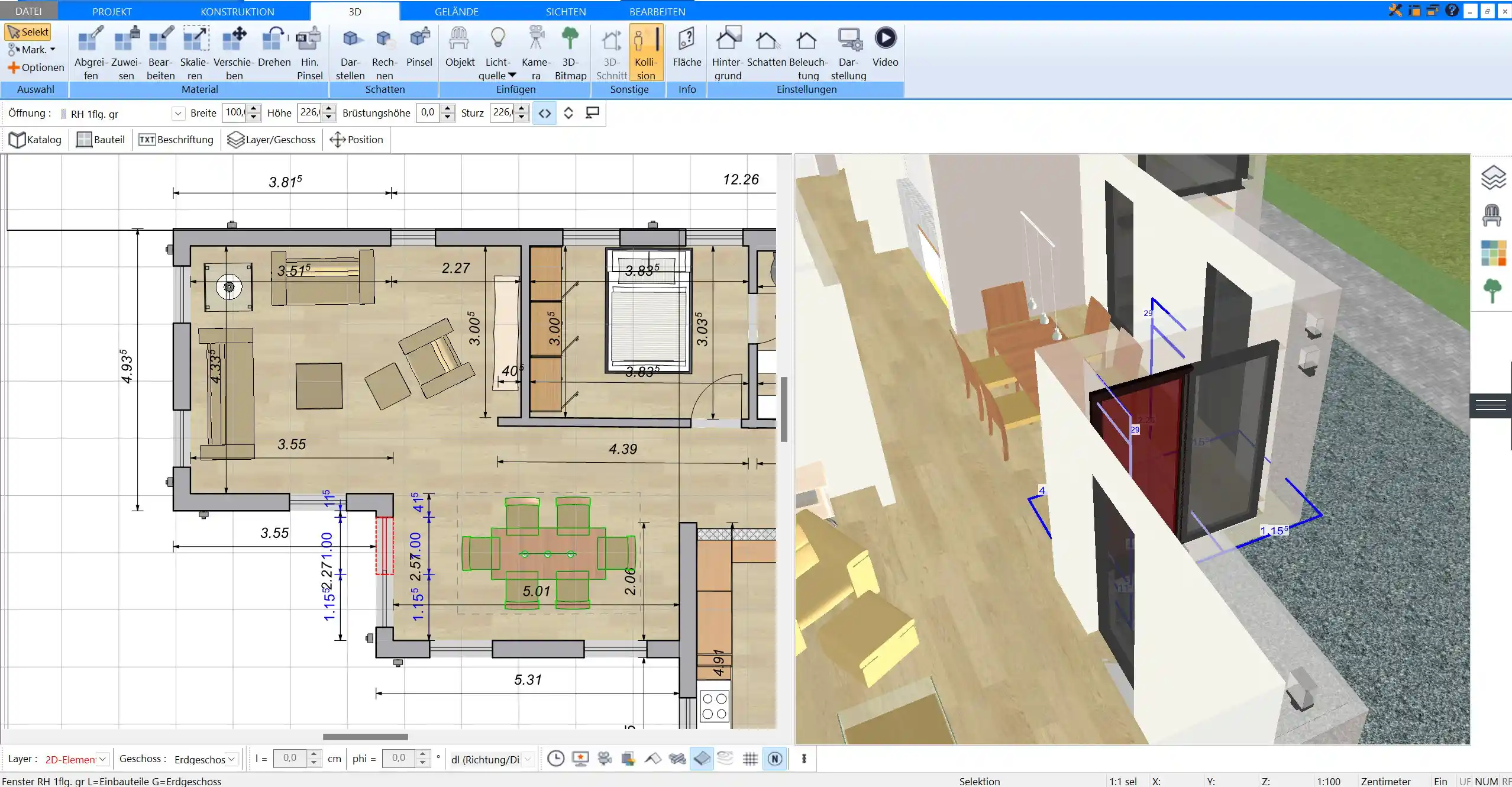Image resolution: width=1512 pixels, height=787 pixels.
Task: Switch to the GELÄNDE tab
Action: (x=456, y=11)
